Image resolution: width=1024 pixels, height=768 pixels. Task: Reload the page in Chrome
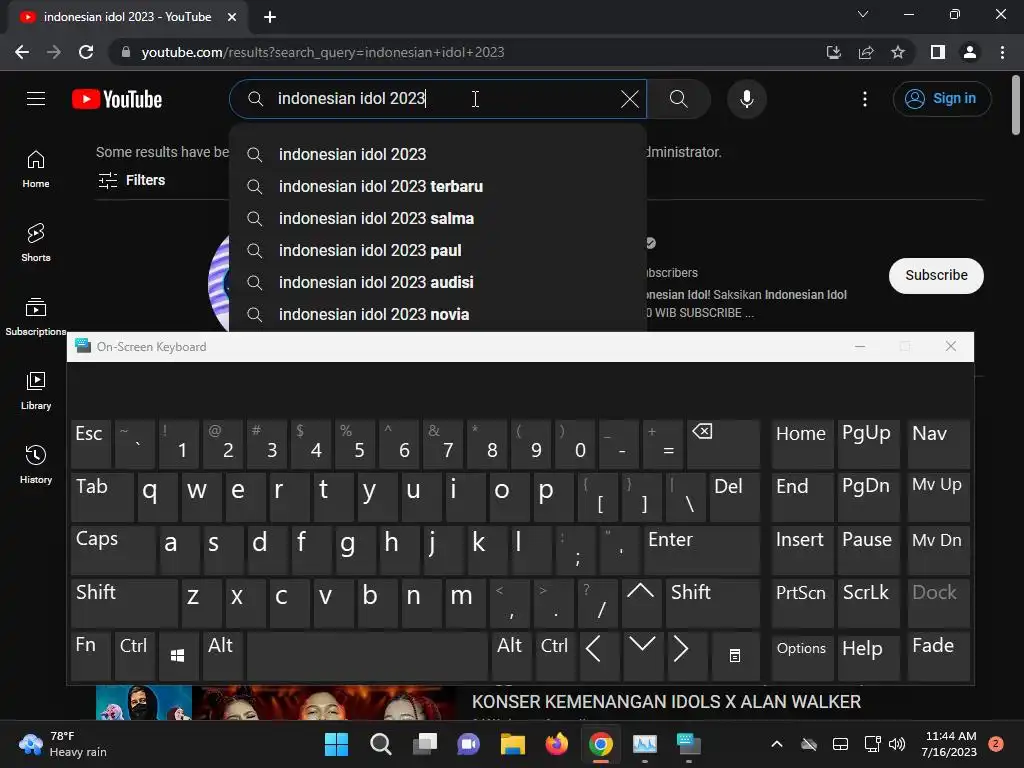[x=86, y=52]
